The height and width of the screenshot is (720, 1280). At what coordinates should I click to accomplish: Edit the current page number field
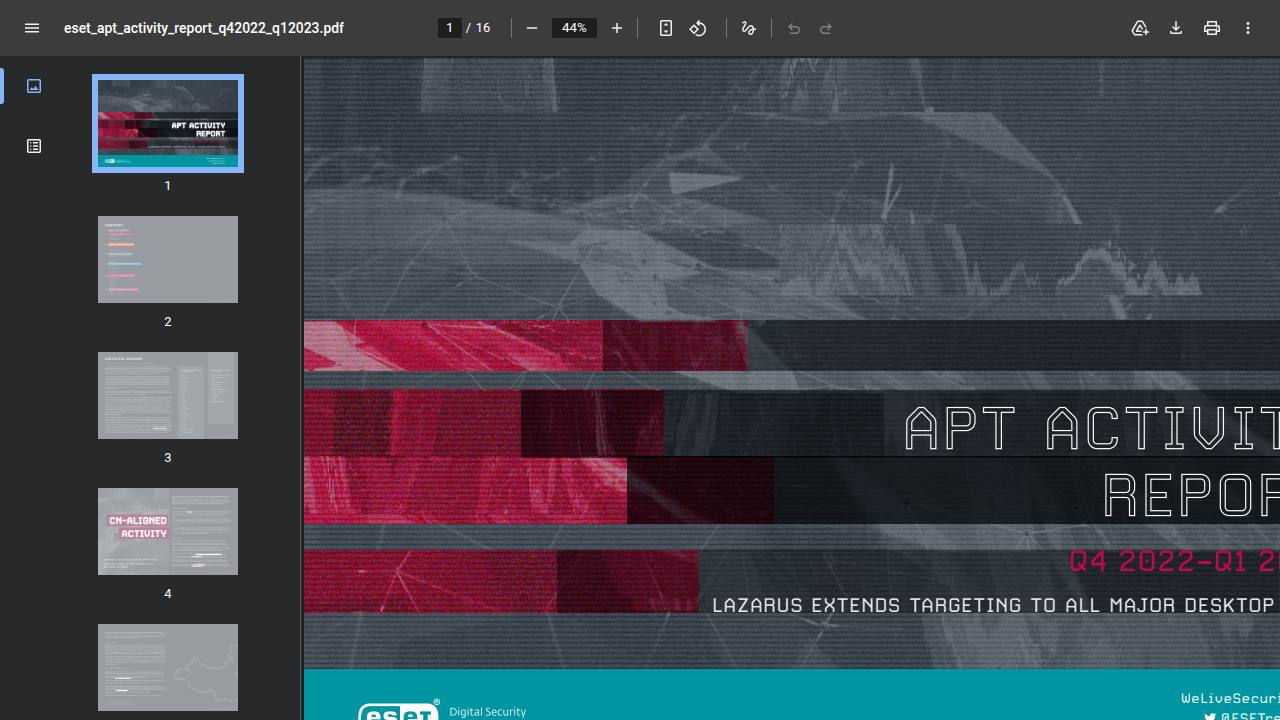pos(450,28)
